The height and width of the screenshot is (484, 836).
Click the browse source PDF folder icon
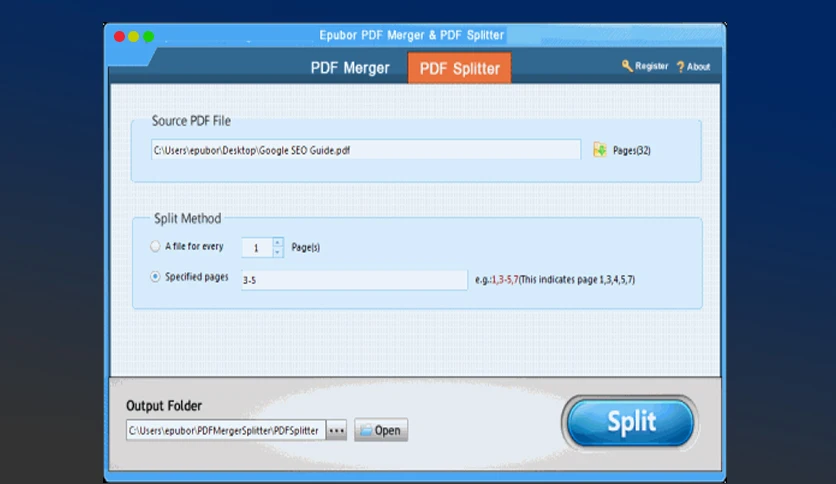600,150
